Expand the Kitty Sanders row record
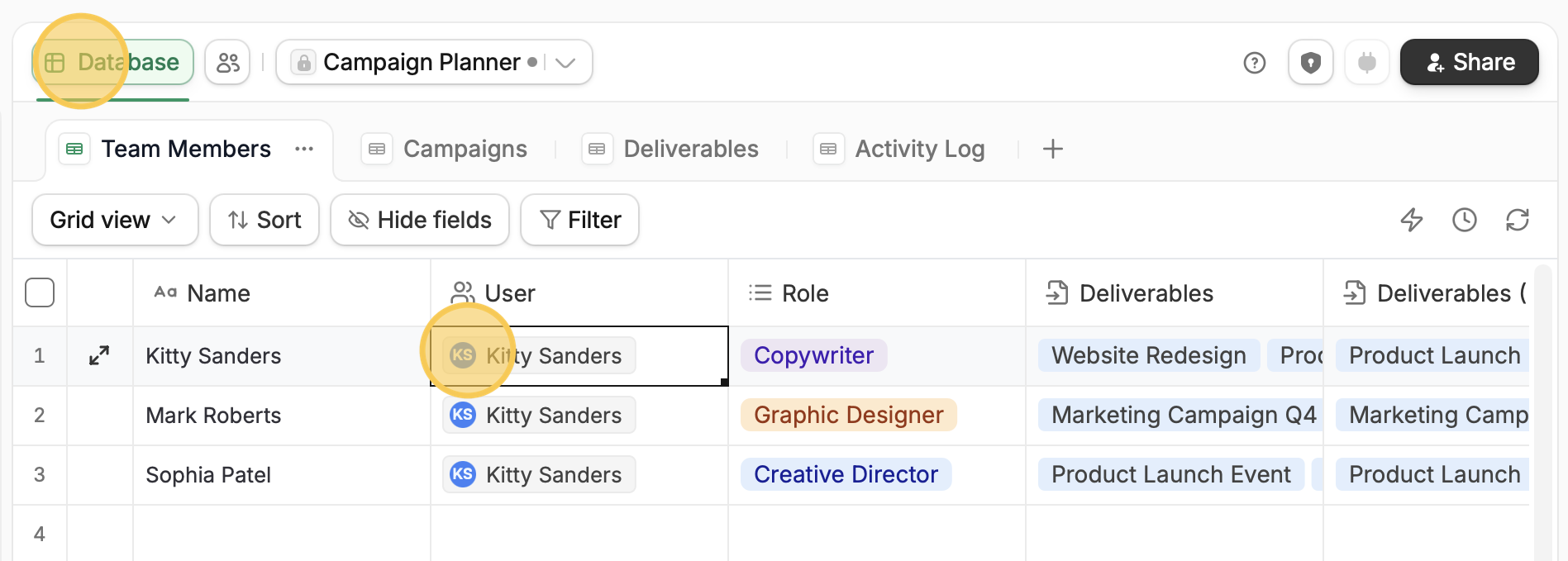Screen dimensions: 1568x561 pyautogui.click(x=99, y=355)
